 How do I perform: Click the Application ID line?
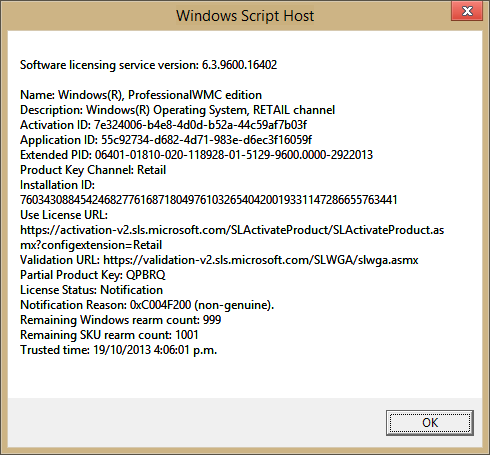[x=166, y=140]
